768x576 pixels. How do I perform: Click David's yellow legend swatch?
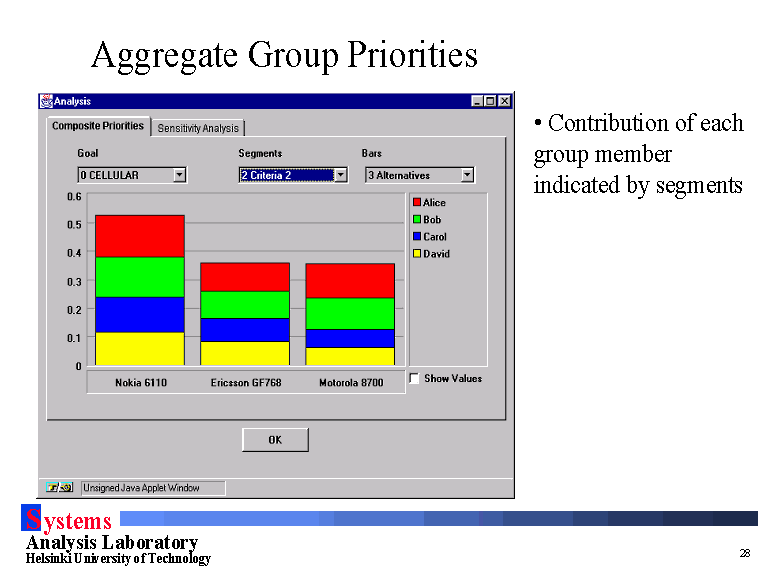[417, 254]
